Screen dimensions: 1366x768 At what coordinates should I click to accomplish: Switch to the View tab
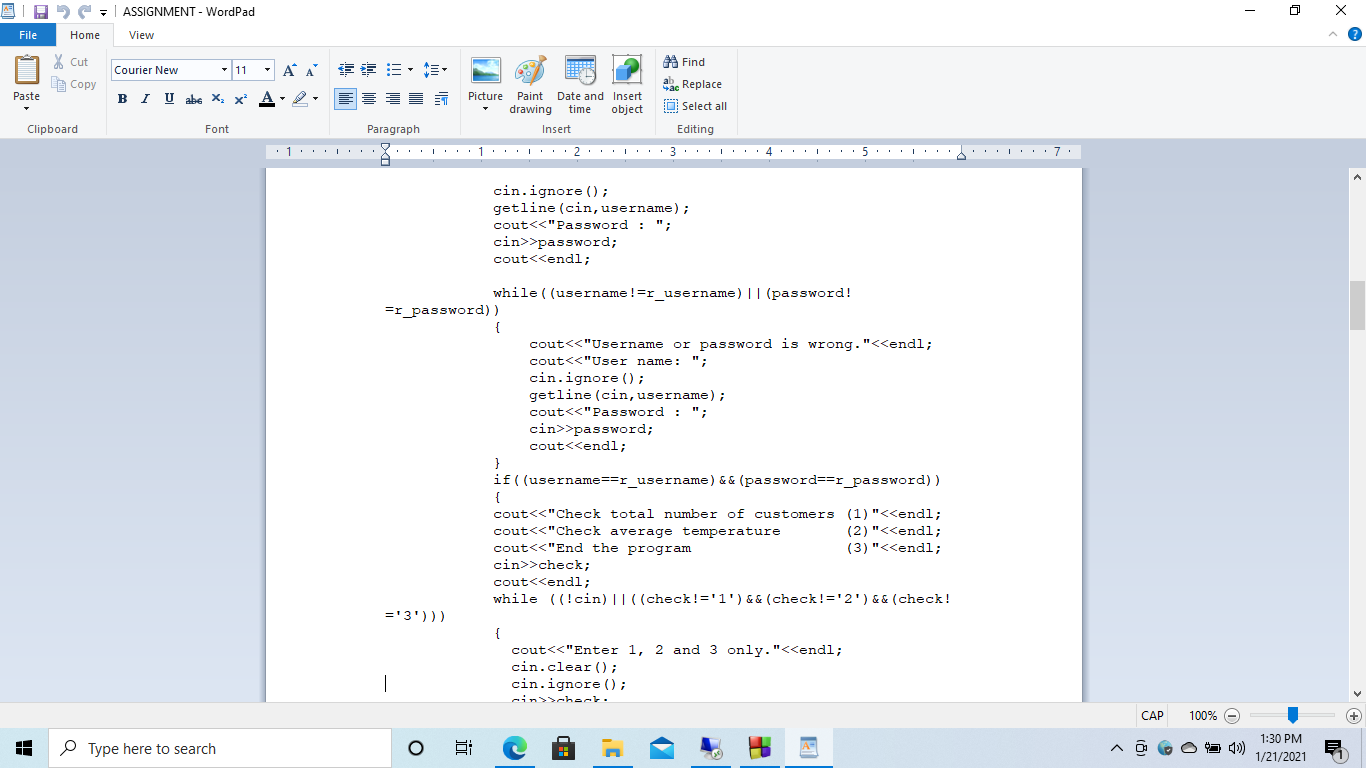[141, 34]
